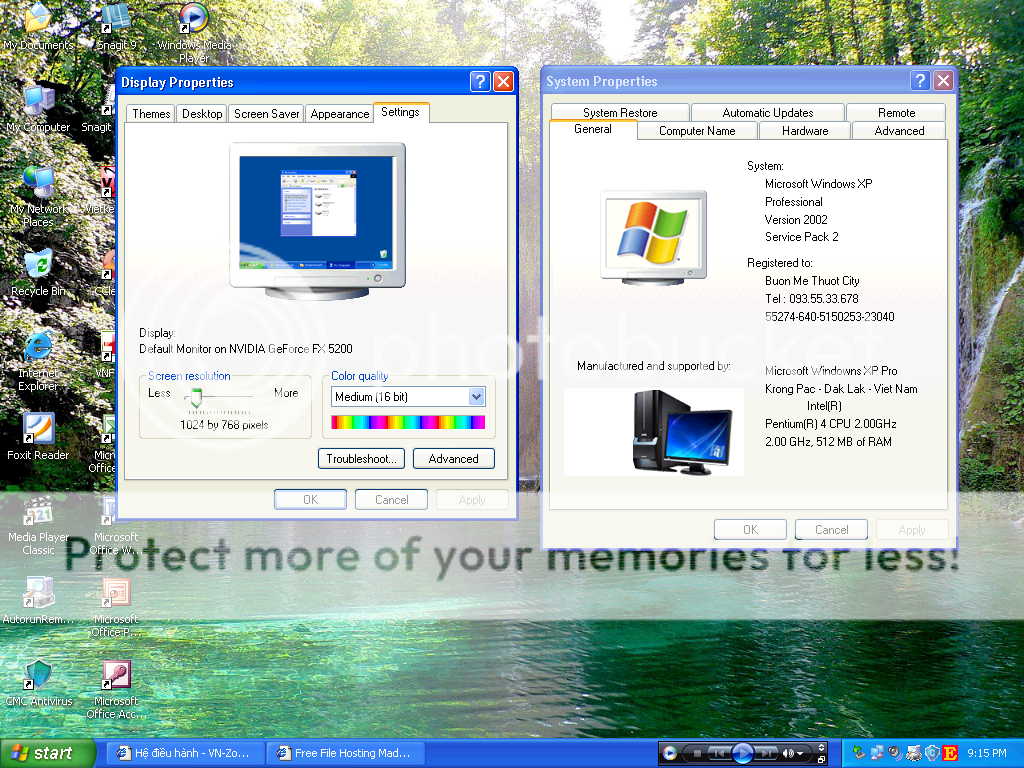The image size is (1024, 768).
Task: Skip to next track in taskbar player
Action: 766,754
